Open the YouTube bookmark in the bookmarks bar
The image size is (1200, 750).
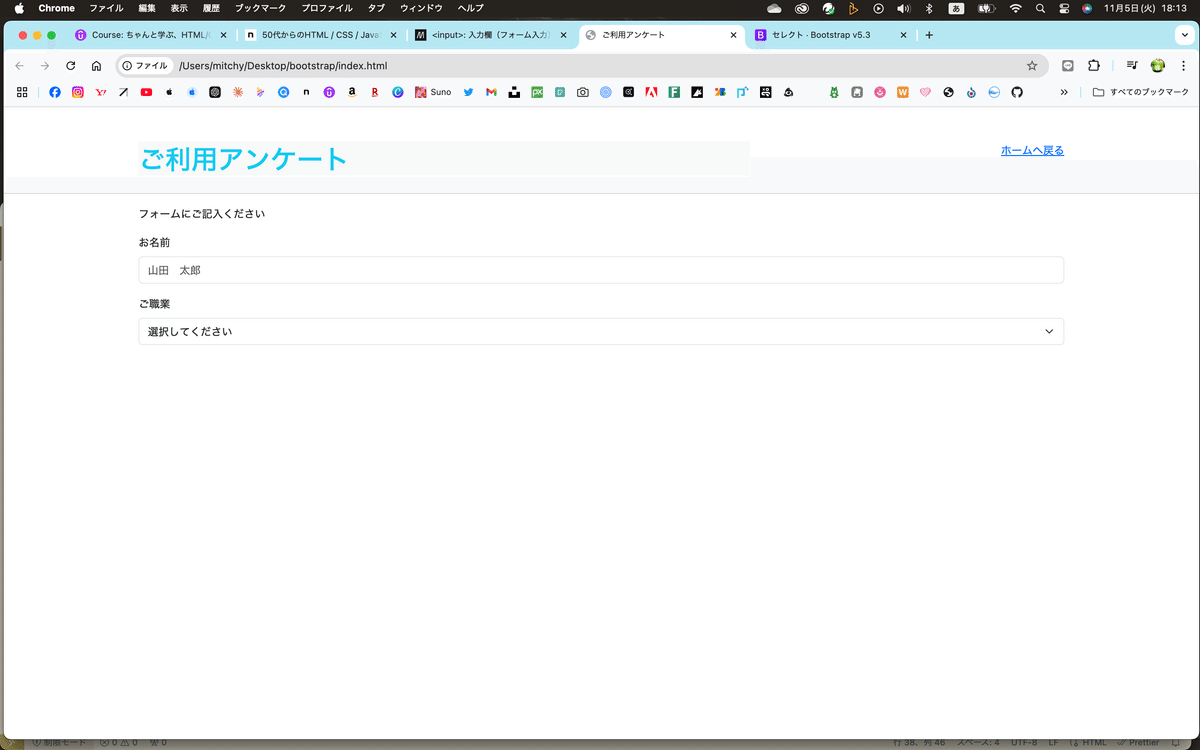pyautogui.click(x=145, y=91)
